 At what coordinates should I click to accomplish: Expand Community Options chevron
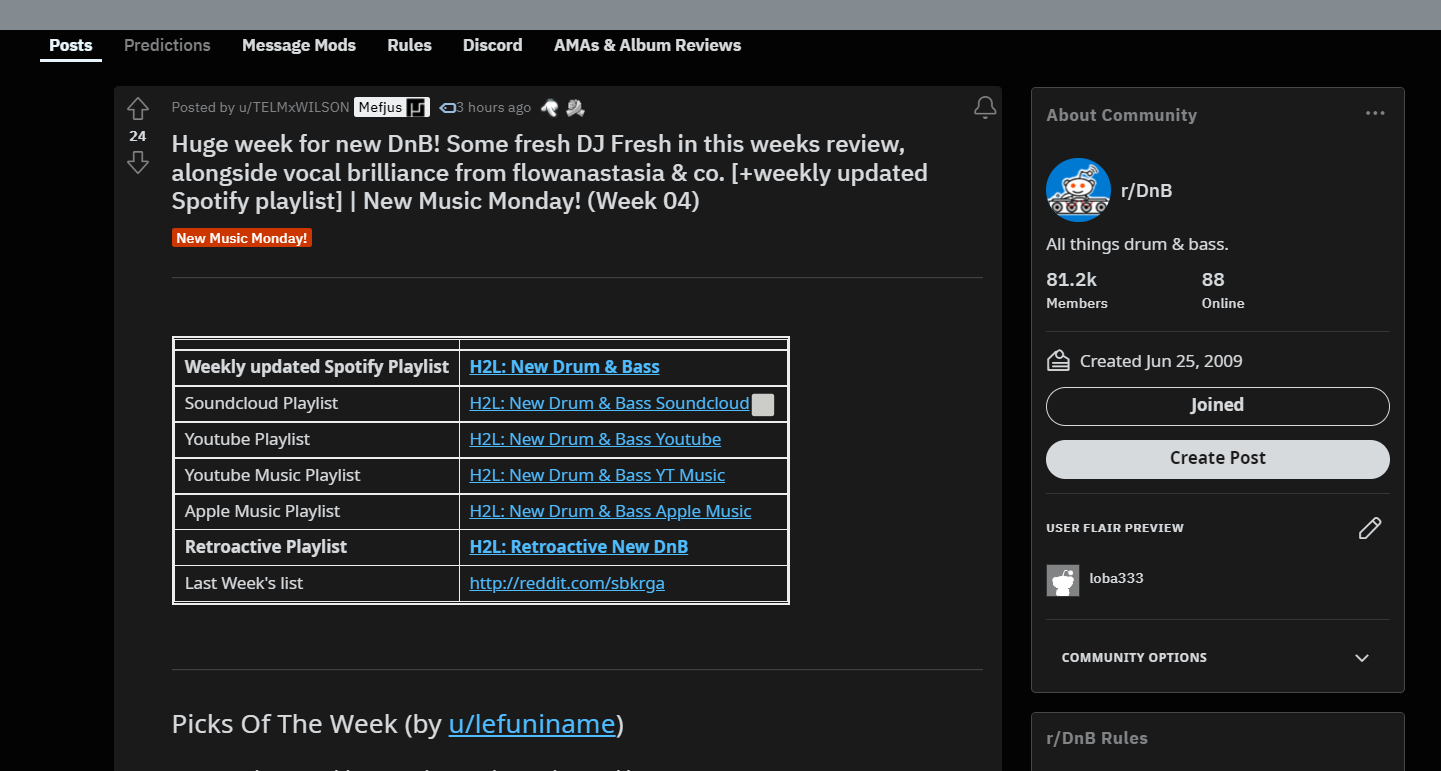coord(1362,658)
